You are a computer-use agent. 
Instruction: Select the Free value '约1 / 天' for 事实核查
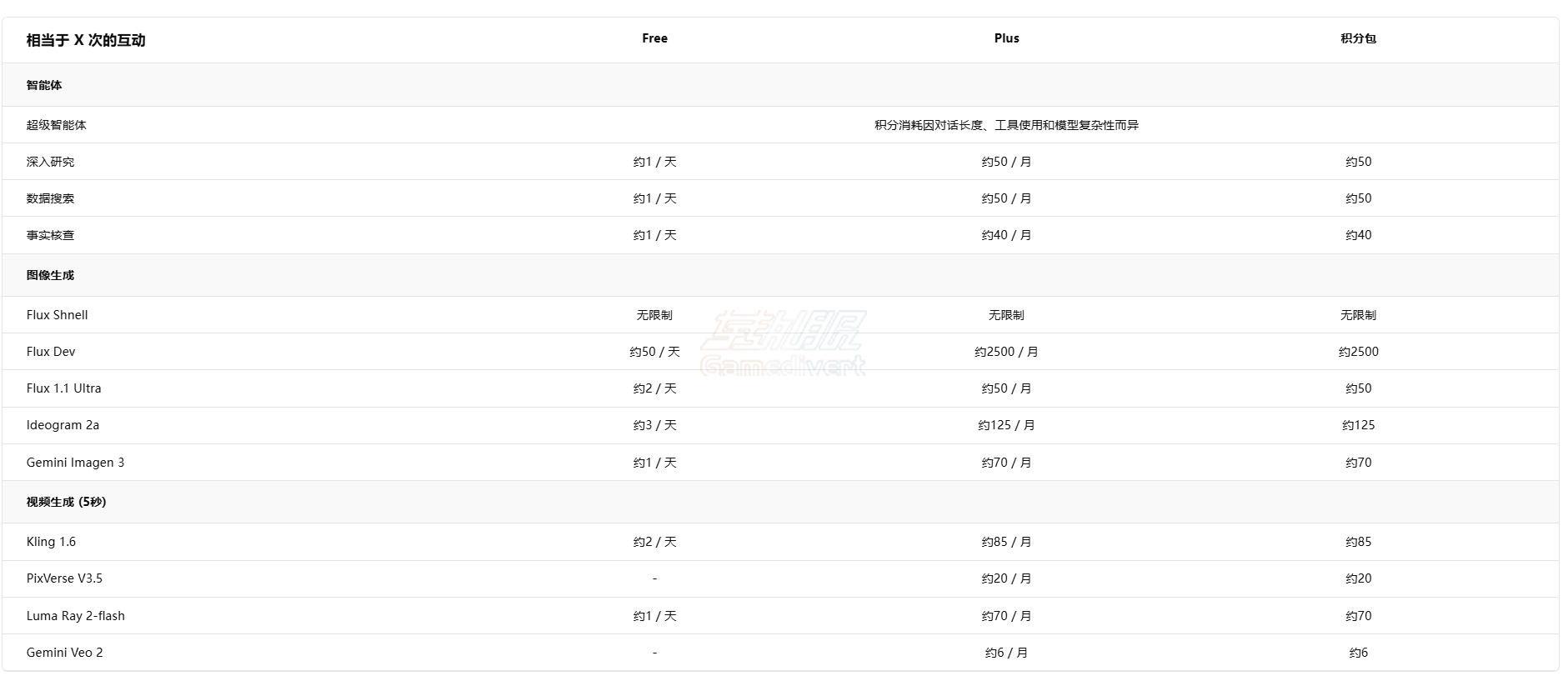654,235
